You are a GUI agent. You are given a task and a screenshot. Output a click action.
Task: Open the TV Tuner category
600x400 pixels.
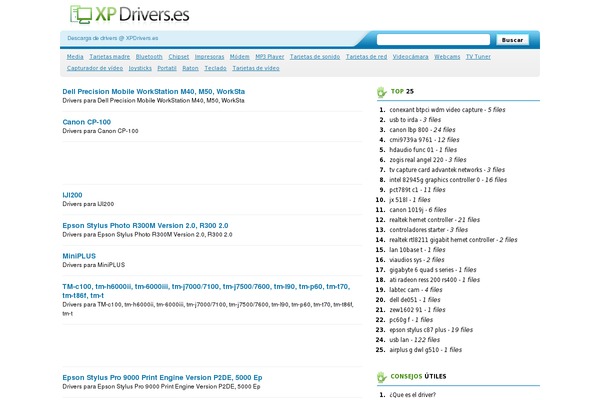478,57
